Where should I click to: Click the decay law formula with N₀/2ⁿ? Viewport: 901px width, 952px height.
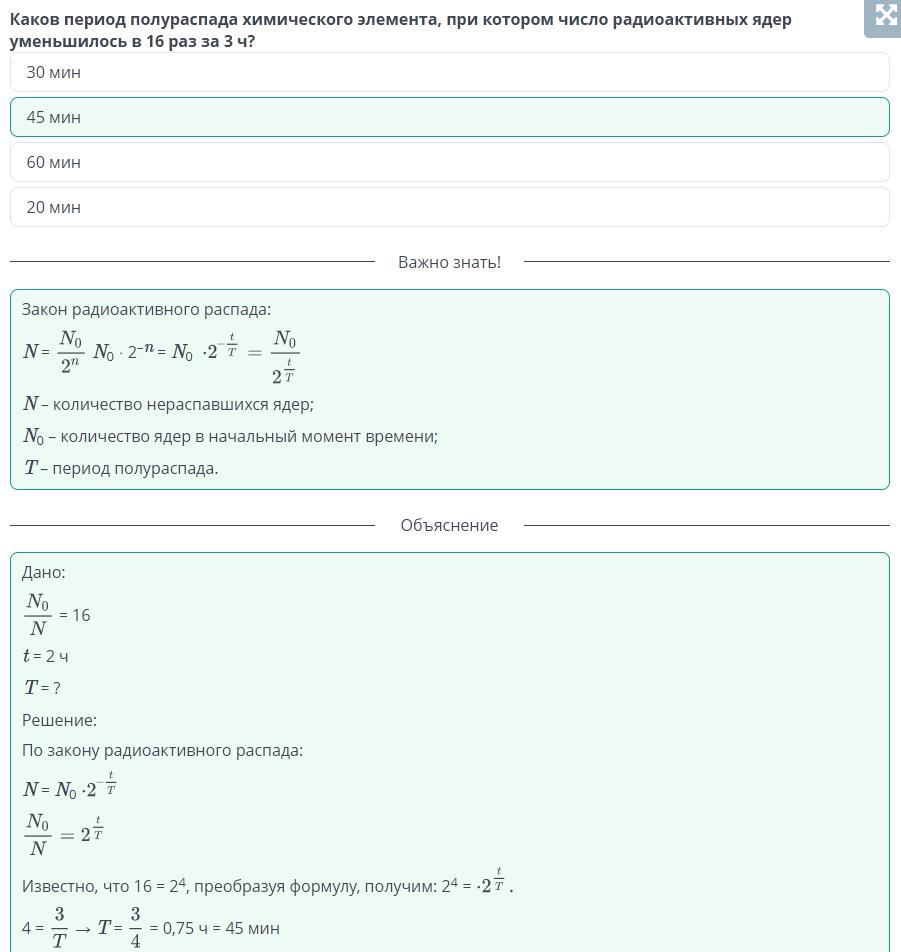[x=162, y=356]
